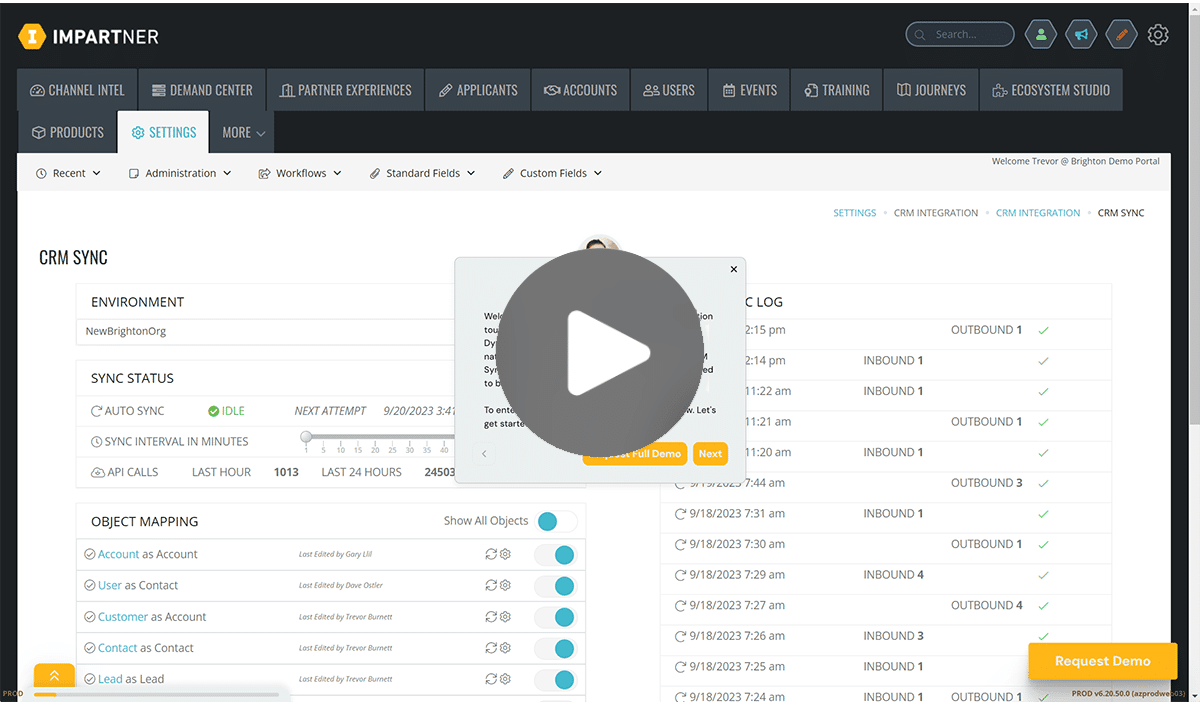1200x705 pixels.
Task: Turn off the Contact as Contact toggle
Action: (555, 648)
